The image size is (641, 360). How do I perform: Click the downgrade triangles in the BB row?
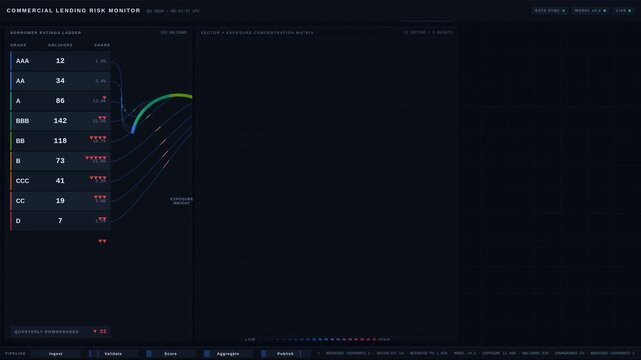tap(98, 138)
